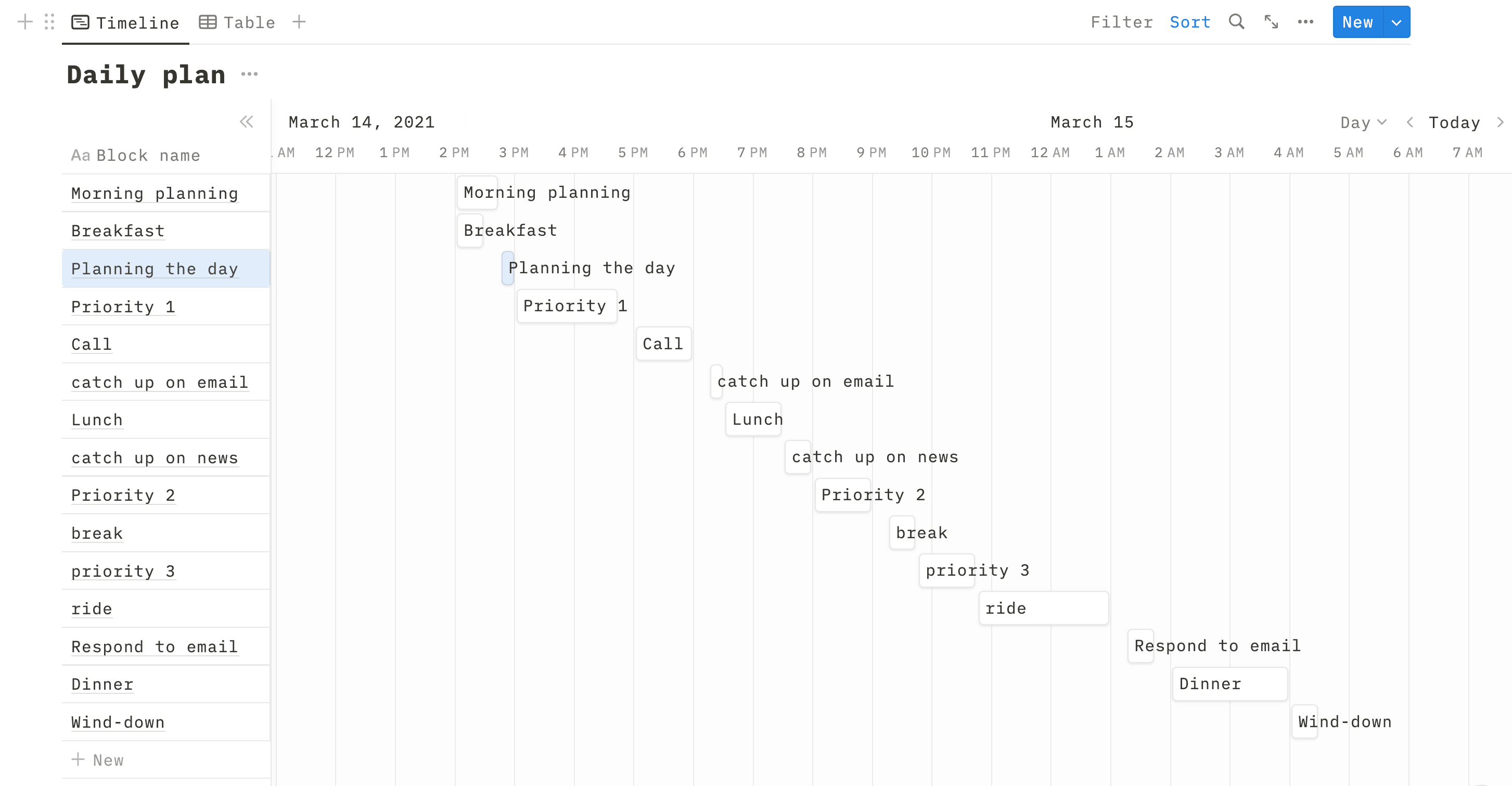The height and width of the screenshot is (786, 1512).
Task: Go to previous period with left arrow
Action: (1410, 122)
